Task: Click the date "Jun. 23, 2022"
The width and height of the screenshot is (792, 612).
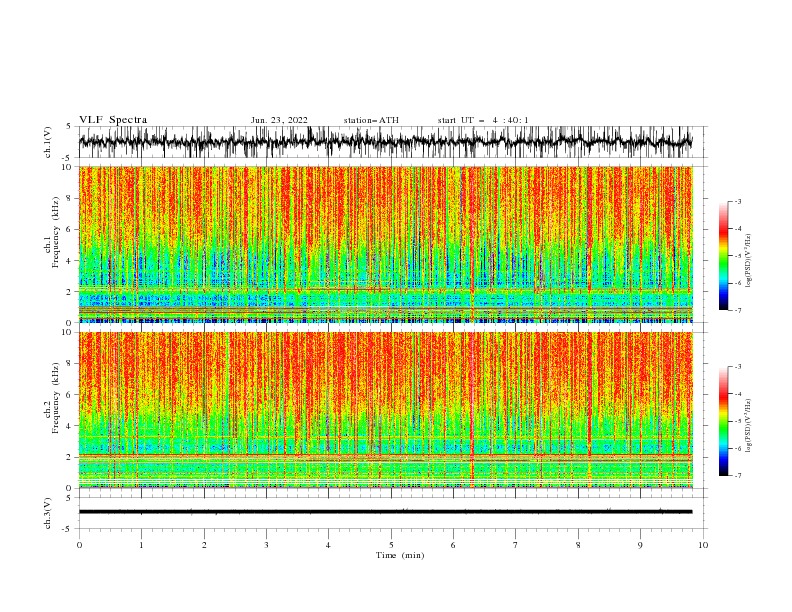Action: [x=279, y=120]
